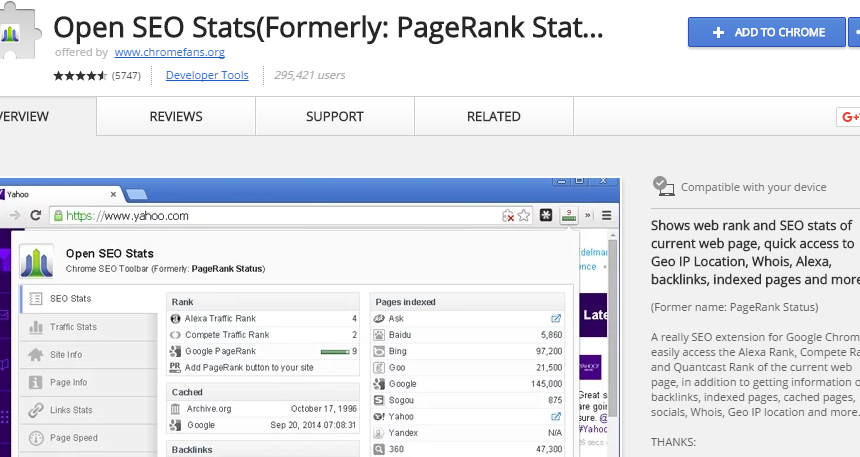Click the bookmark star icon in the address bar
This screenshot has width=860, height=457.
[524, 216]
